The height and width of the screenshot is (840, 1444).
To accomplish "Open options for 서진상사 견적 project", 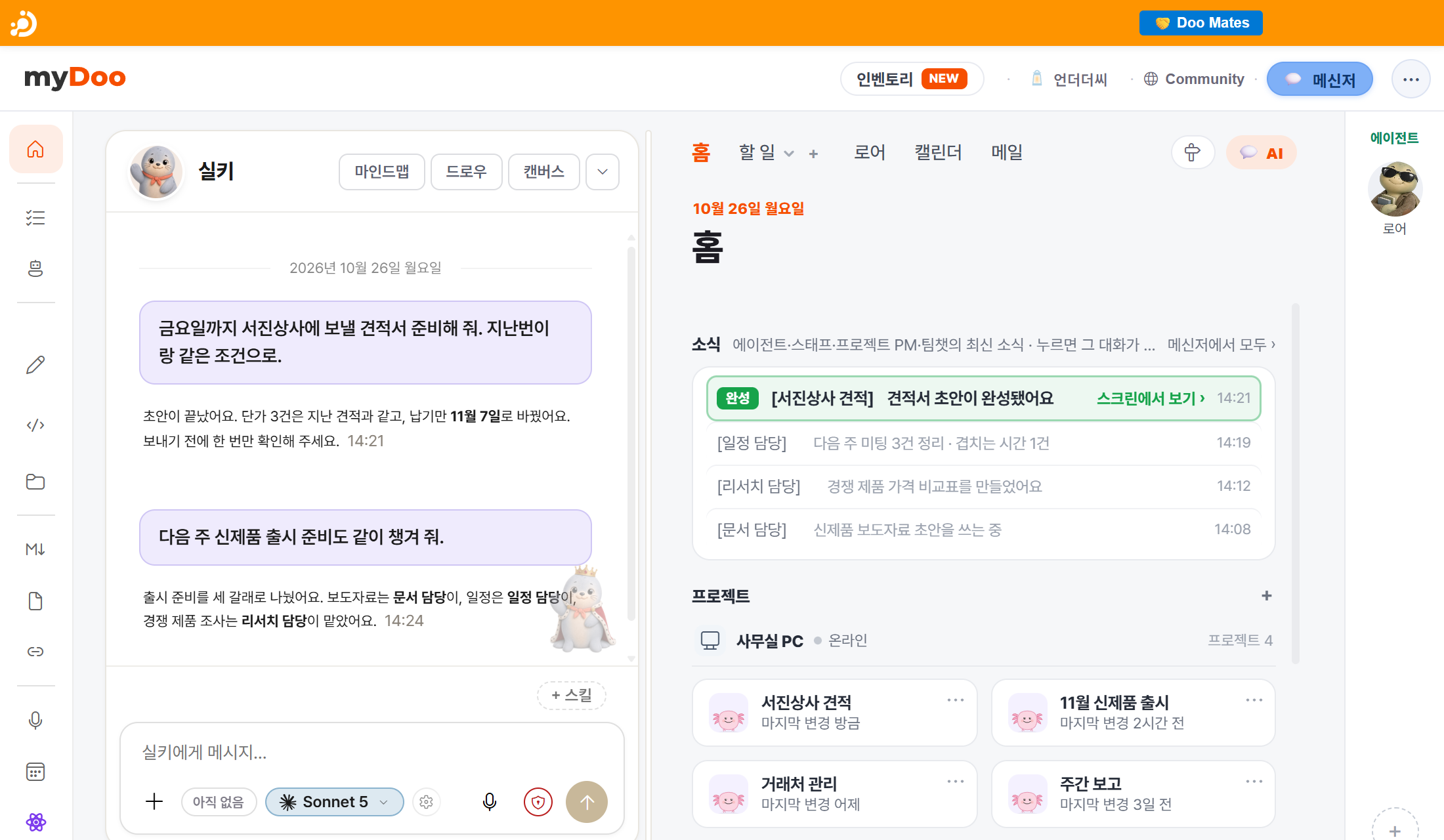I will (x=956, y=700).
